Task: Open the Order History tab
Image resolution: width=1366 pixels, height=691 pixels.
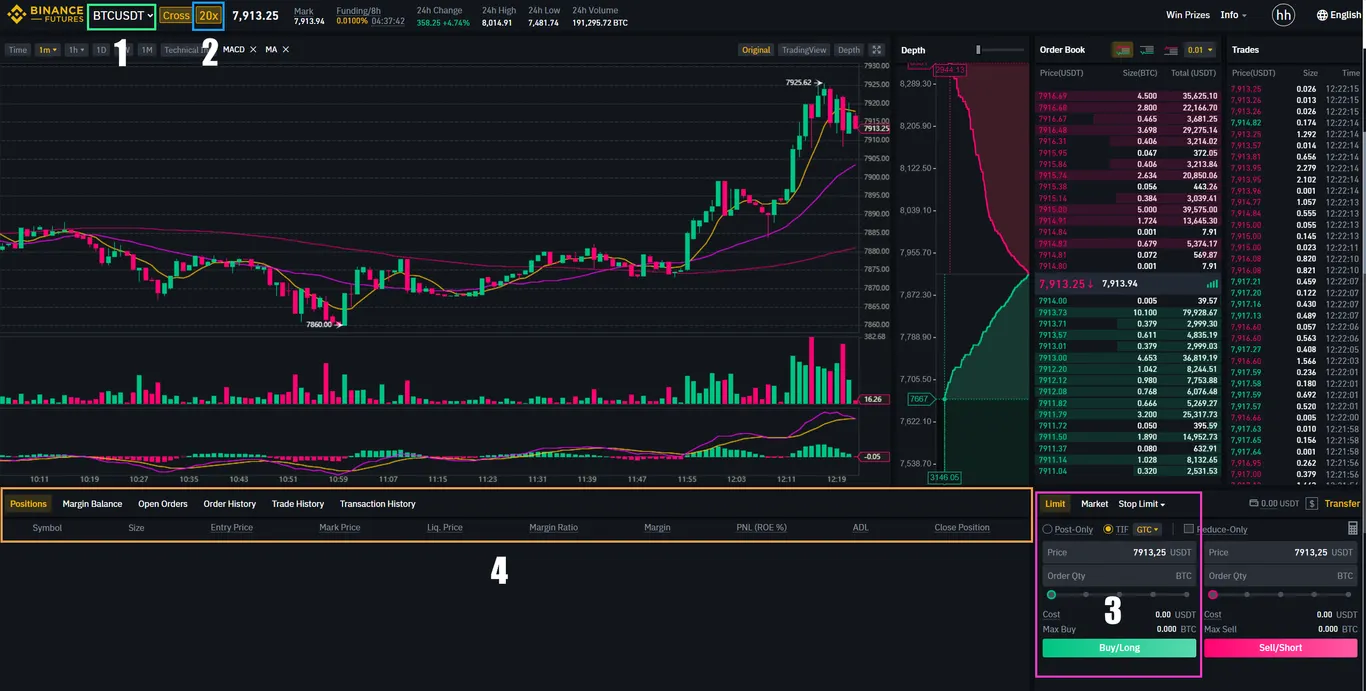Action: pyautogui.click(x=230, y=504)
